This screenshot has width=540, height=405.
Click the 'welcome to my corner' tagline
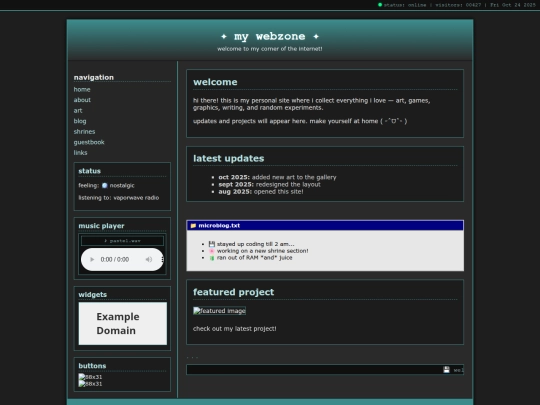(270, 49)
